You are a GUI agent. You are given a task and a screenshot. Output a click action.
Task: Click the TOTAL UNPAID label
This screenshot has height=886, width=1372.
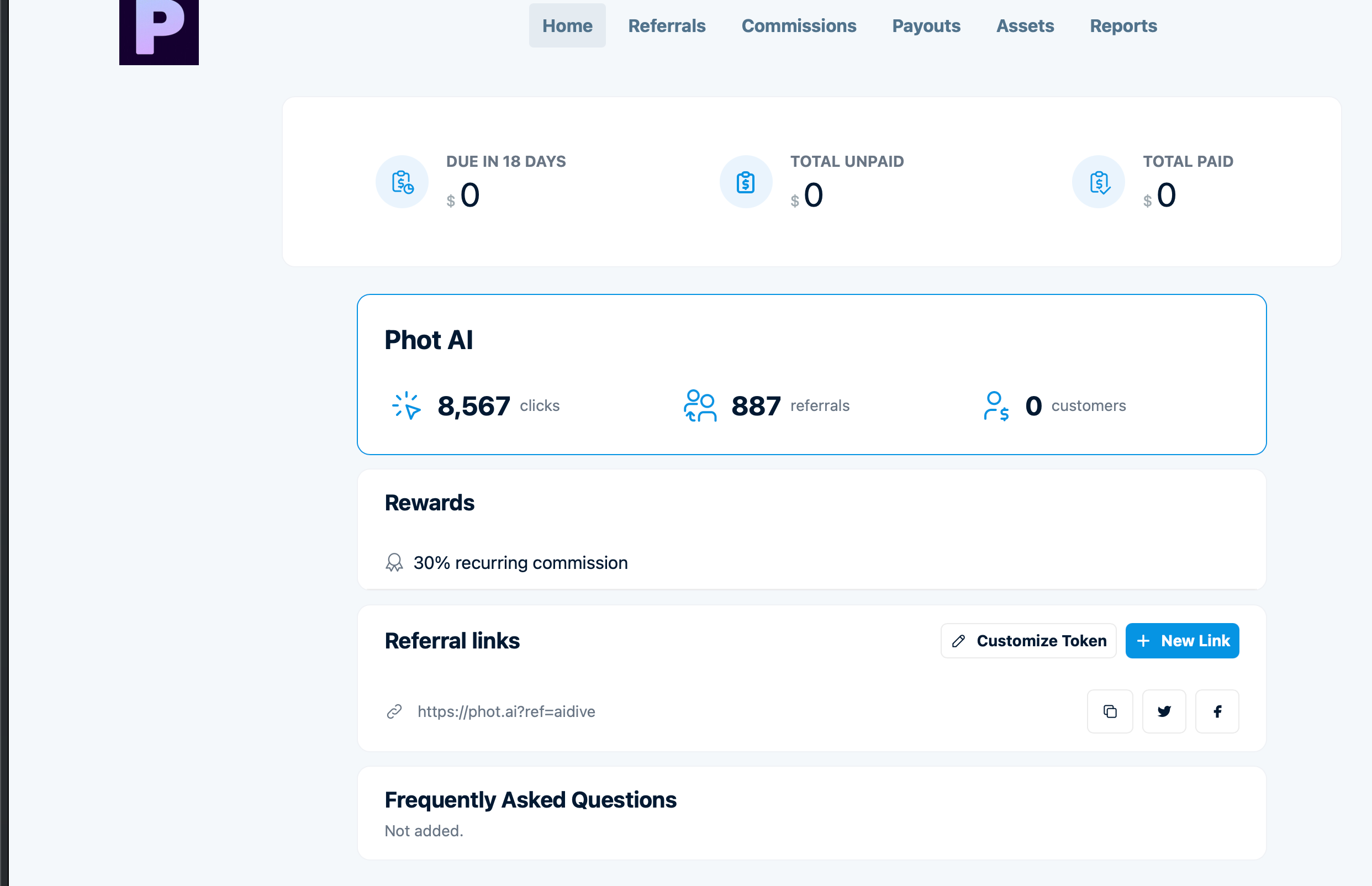[847, 162]
